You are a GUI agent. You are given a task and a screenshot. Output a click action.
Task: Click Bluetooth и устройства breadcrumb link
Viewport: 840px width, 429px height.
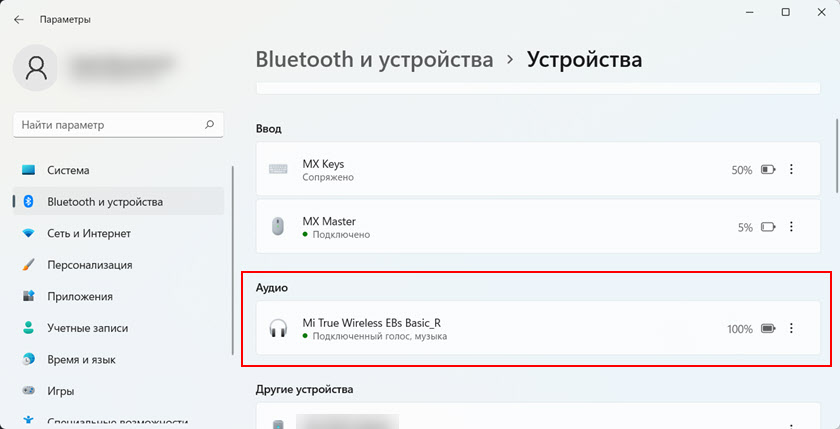click(374, 59)
